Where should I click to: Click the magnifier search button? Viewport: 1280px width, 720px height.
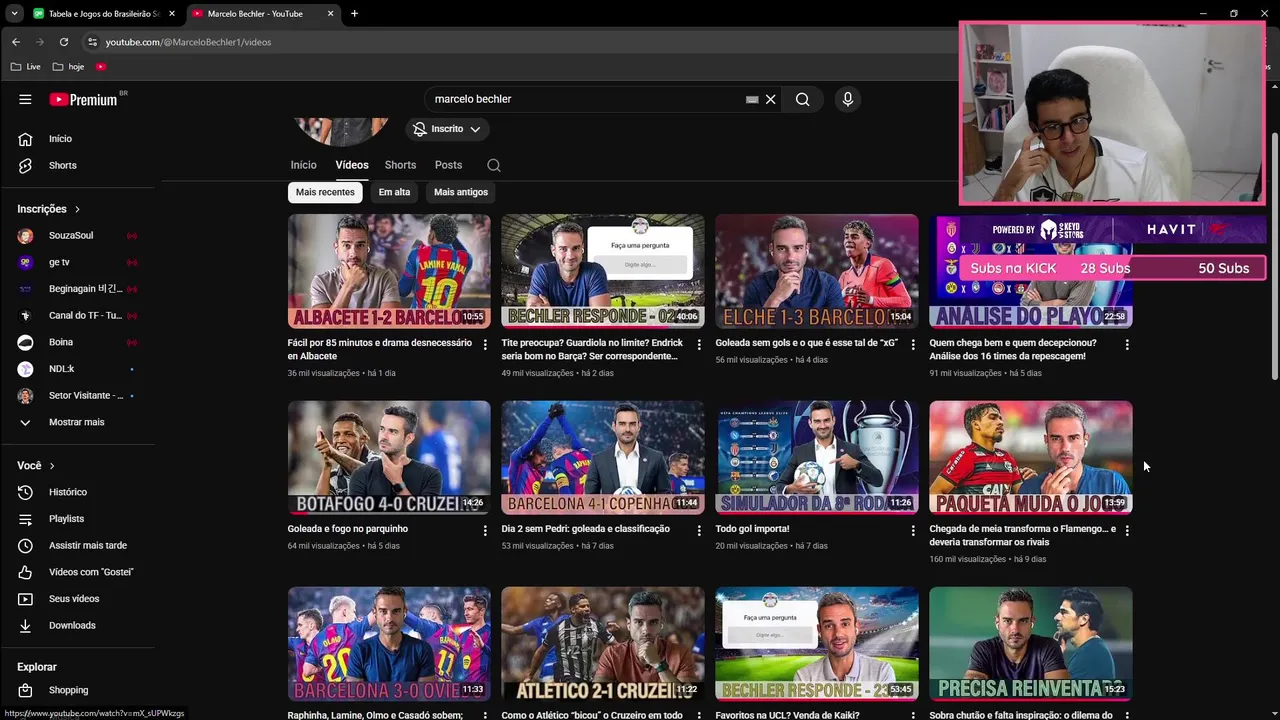802,99
